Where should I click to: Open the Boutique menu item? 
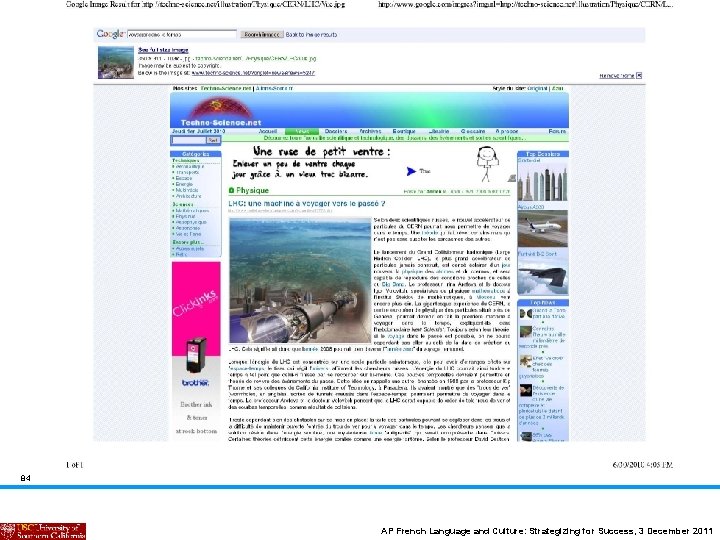click(404, 131)
